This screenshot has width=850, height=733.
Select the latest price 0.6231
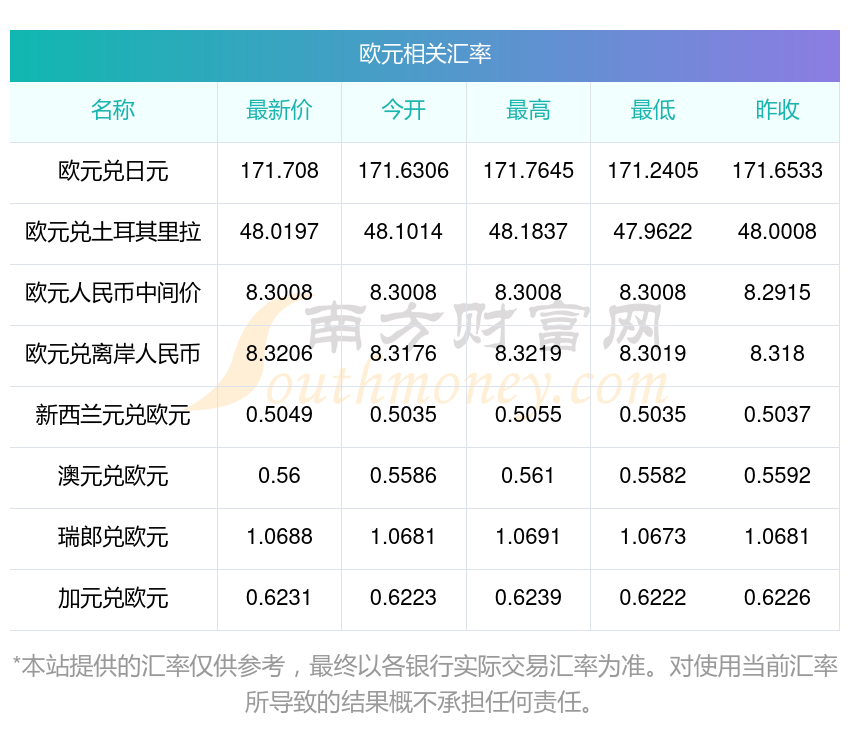279,597
